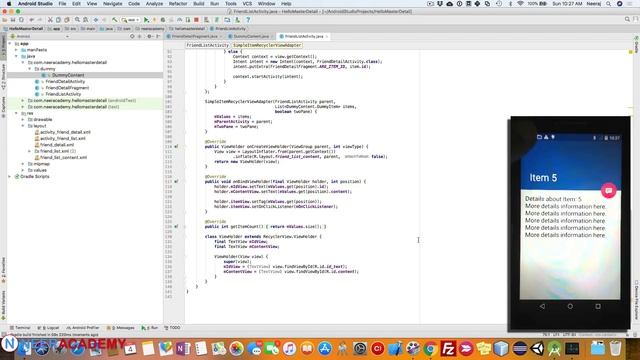Open the Run tool window button
The width and height of the screenshot is (640, 360).
[150, 328]
